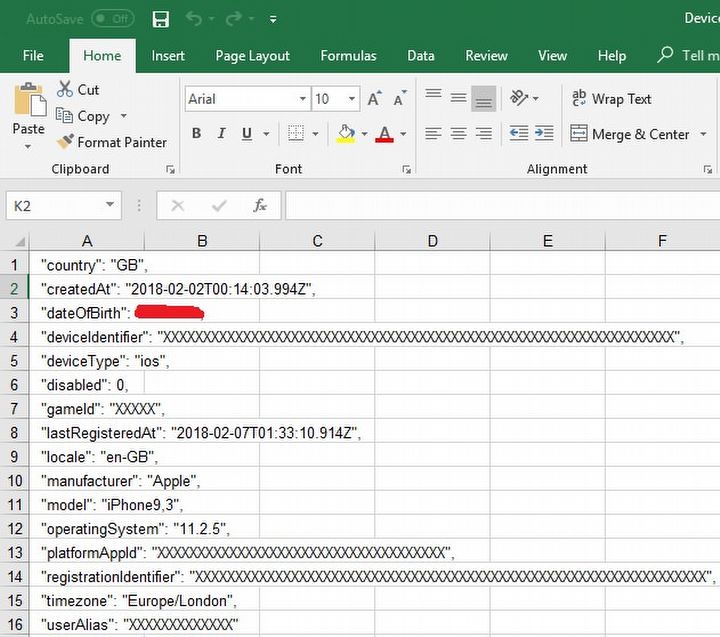Screen dimensions: 720x637
Task: Open the Name Box dropdown arrow
Action: pos(110,206)
